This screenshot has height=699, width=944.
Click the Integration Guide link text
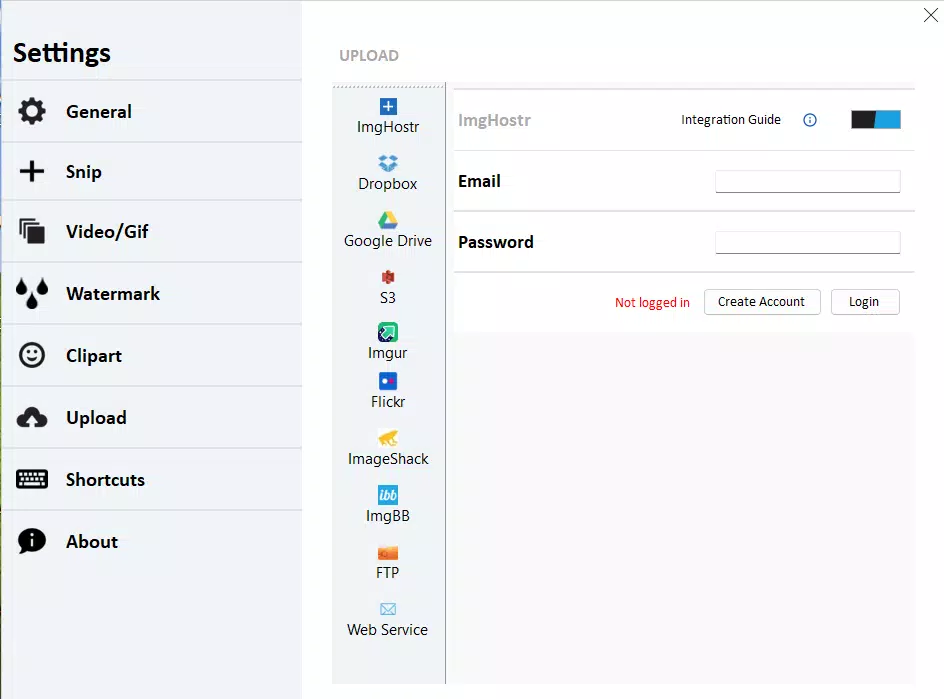click(731, 120)
